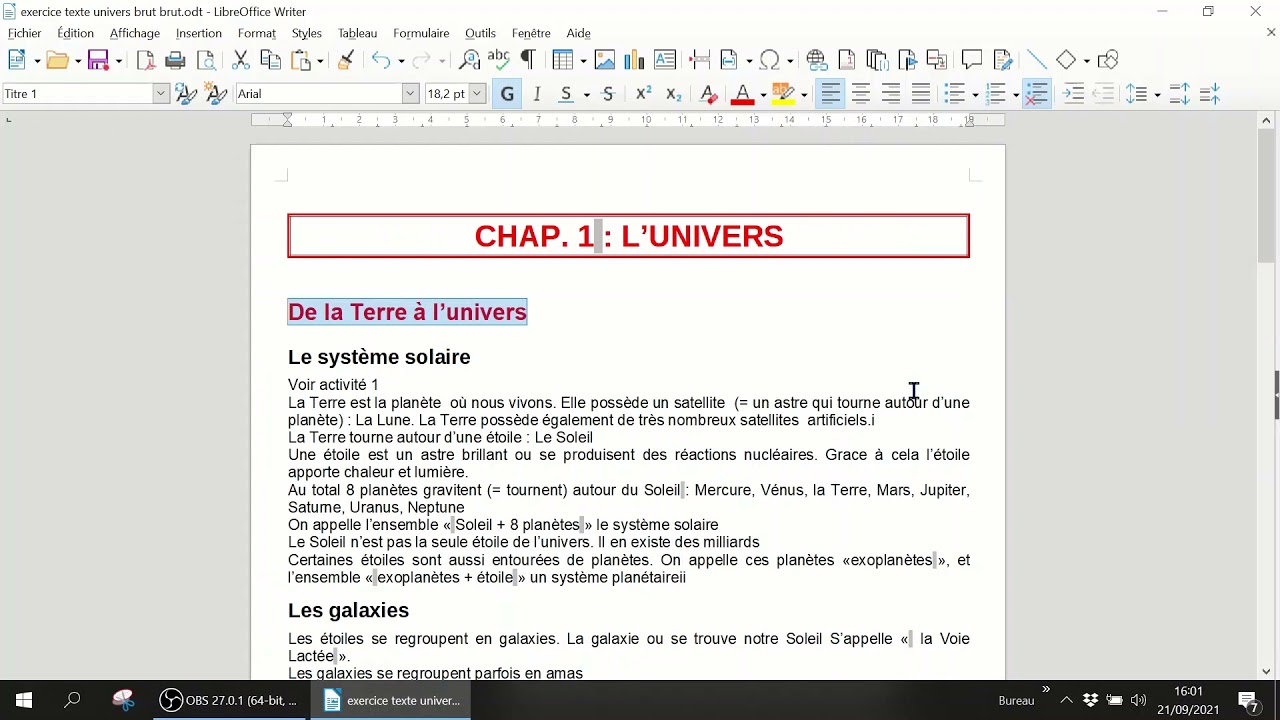Insert an image
This screenshot has width=1280, height=720.
coord(605,60)
